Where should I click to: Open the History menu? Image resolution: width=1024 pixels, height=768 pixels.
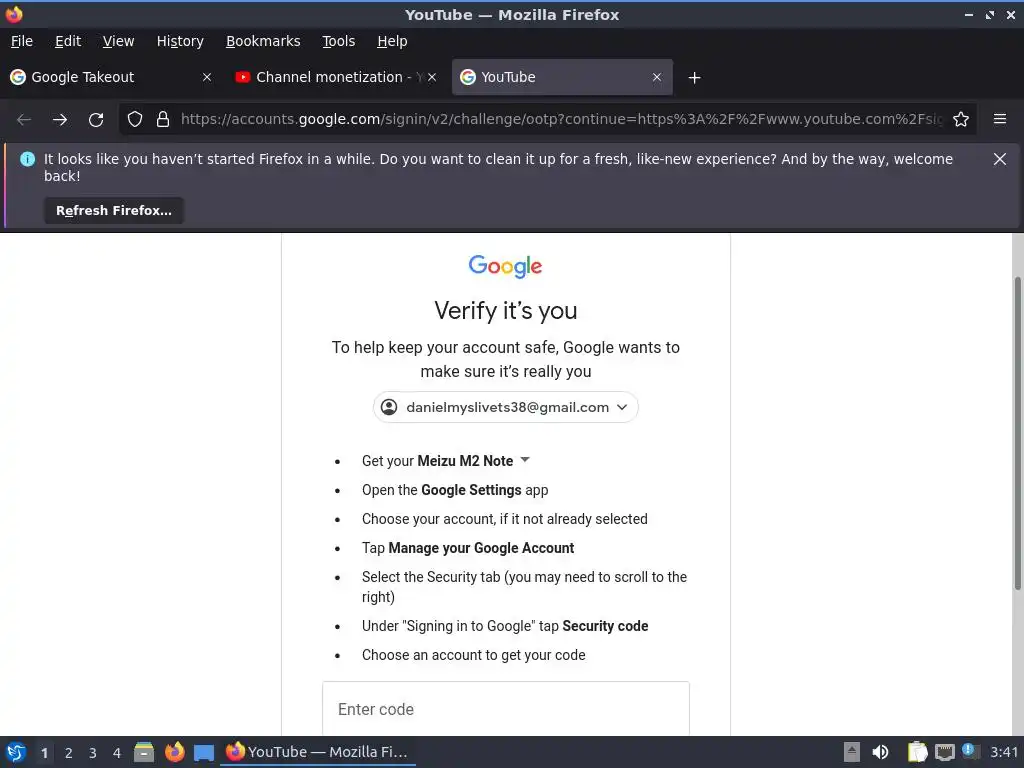180,41
